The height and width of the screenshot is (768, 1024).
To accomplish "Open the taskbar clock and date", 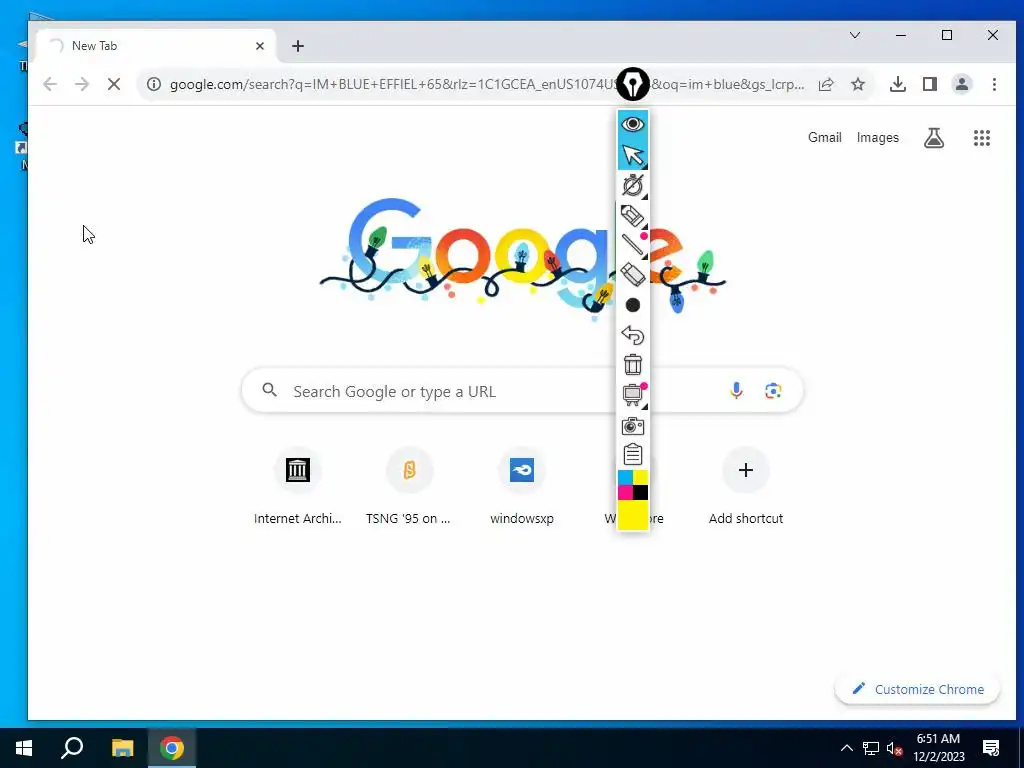I will pos(938,748).
